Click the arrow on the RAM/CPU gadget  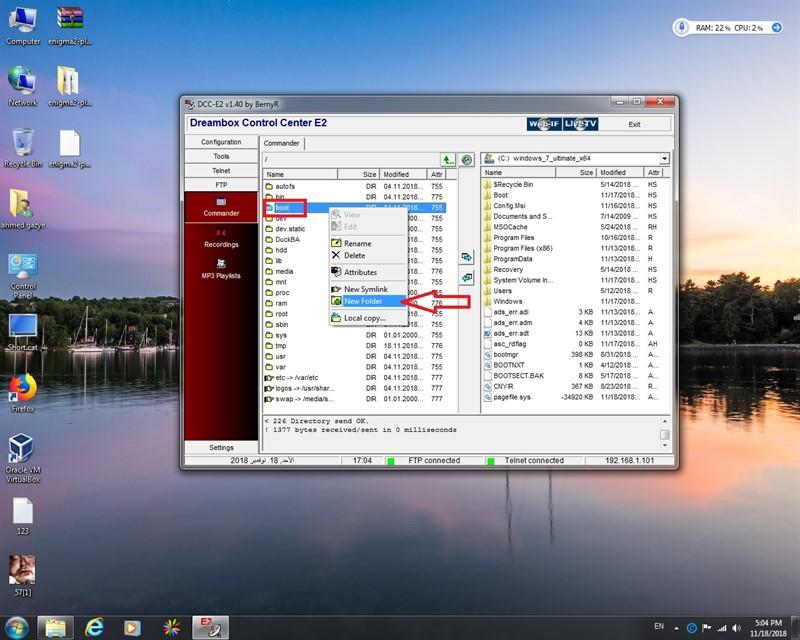pos(777,28)
